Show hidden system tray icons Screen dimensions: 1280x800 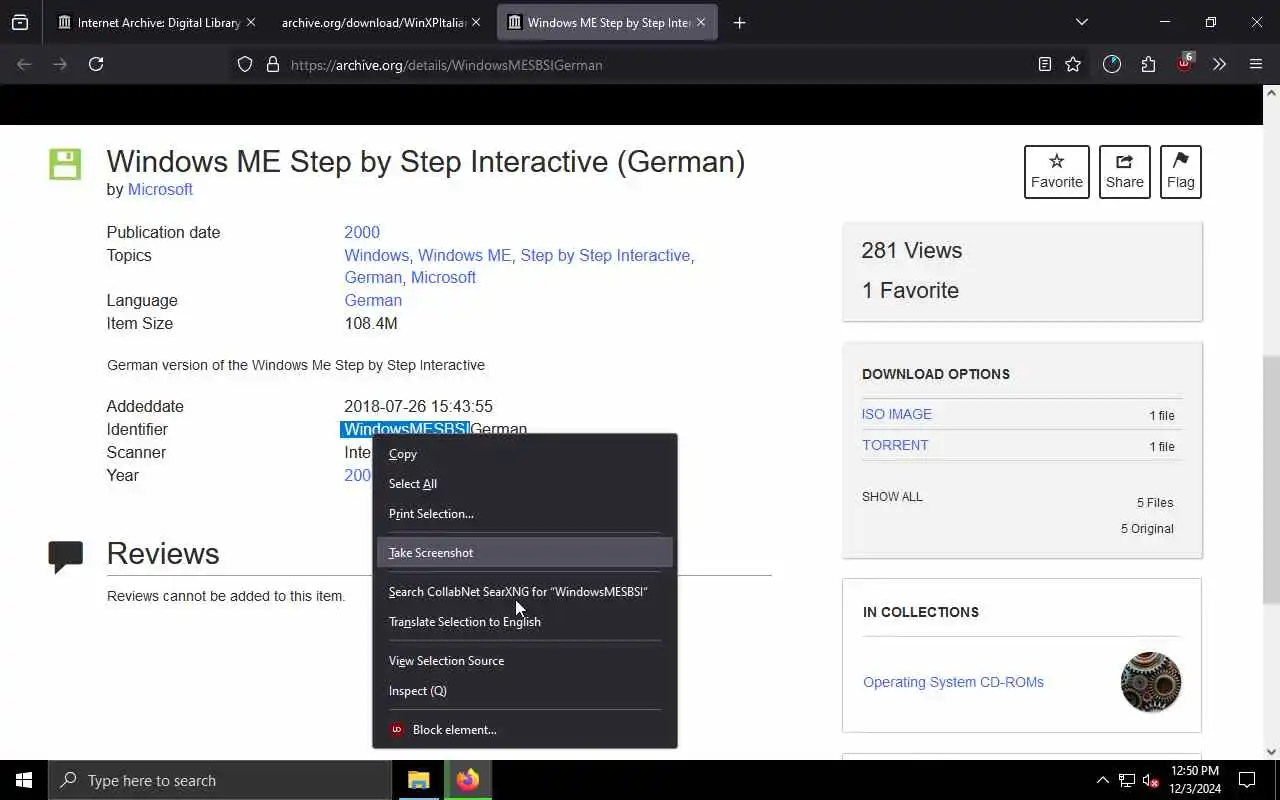pos(1102,780)
